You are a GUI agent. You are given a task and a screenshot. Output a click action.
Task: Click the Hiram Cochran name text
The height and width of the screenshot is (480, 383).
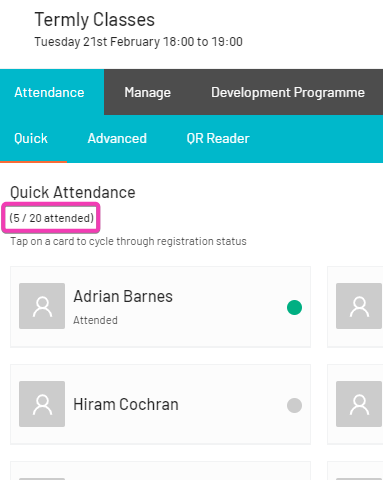pos(126,404)
